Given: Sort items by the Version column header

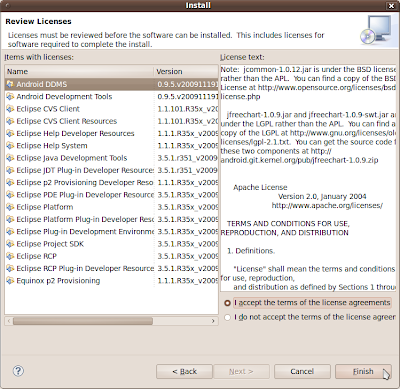Looking at the screenshot, I should (x=186, y=71).
